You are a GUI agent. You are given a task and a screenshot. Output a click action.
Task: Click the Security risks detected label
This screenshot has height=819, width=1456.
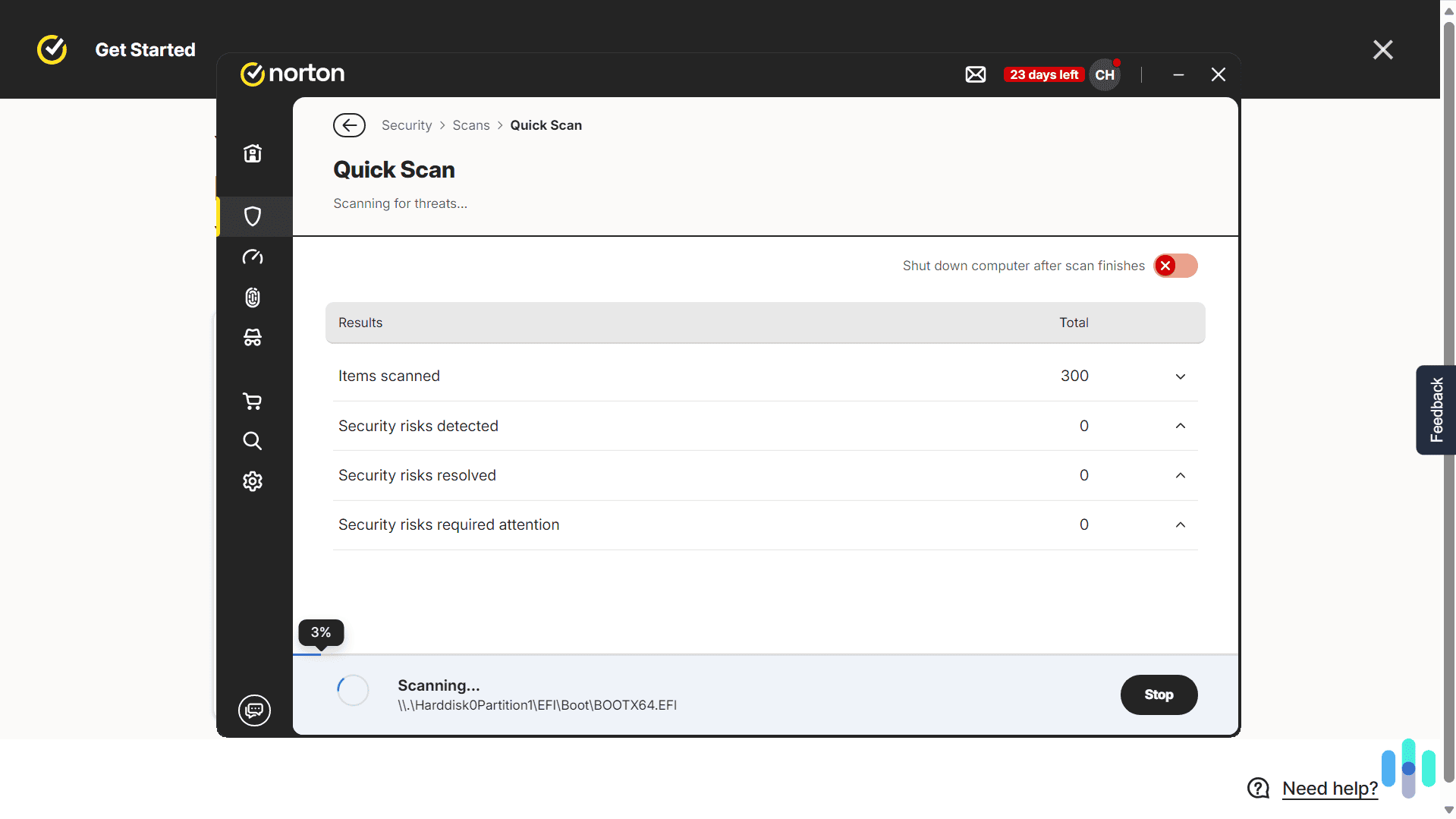point(418,426)
